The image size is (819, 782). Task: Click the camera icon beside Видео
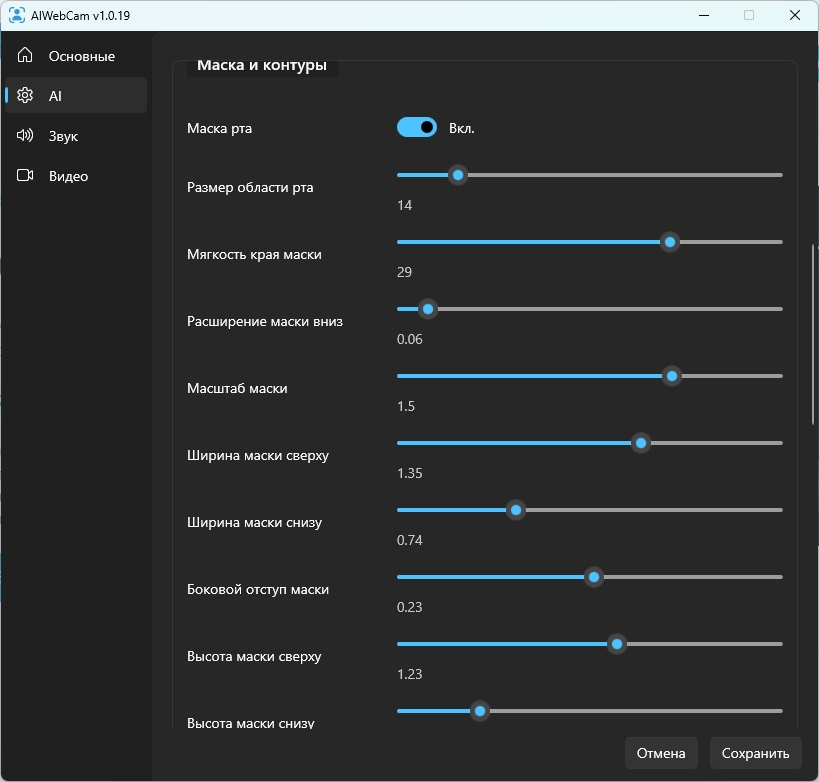[x=25, y=175]
